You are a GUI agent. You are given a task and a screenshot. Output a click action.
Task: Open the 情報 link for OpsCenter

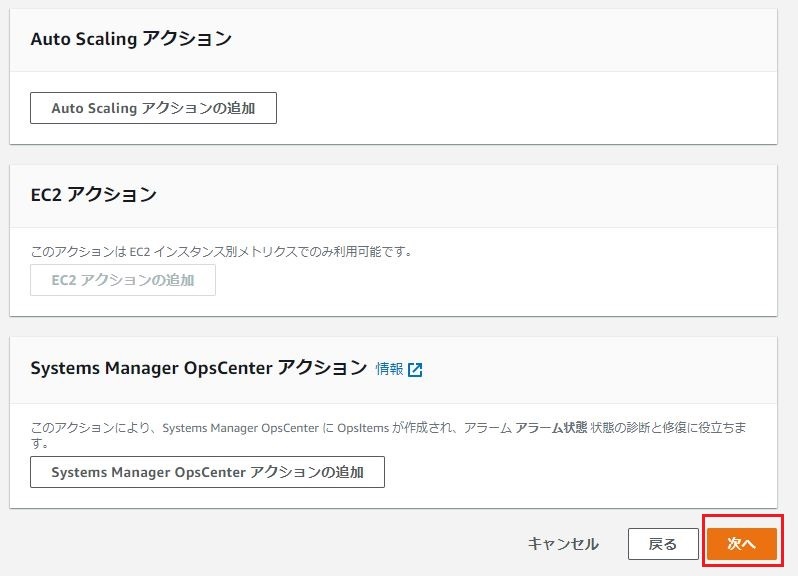[389, 369]
